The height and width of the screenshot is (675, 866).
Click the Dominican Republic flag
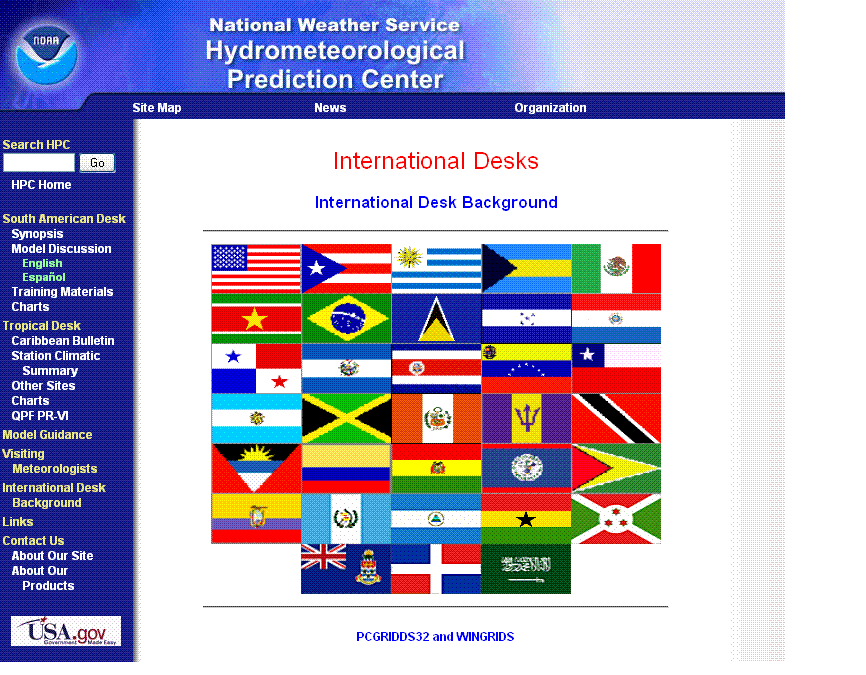pos(436,569)
